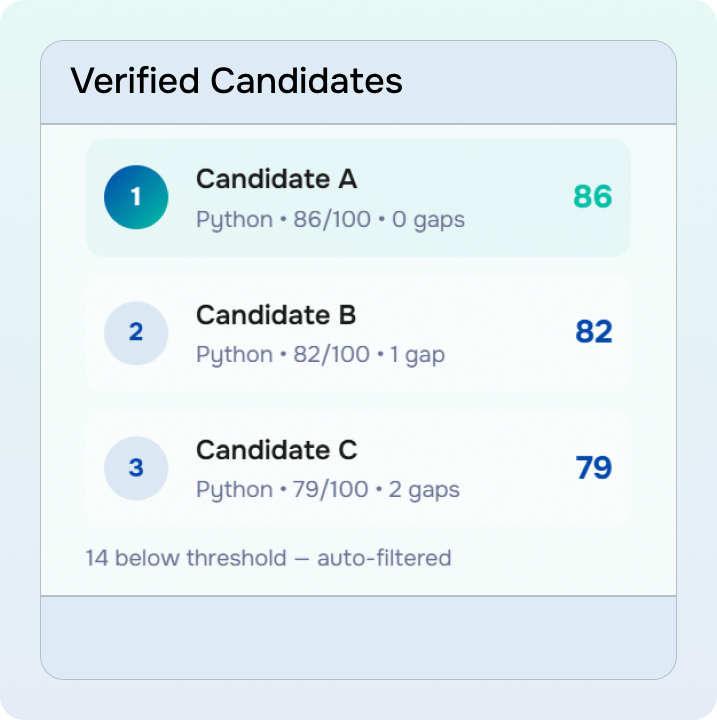Image resolution: width=717 pixels, height=720 pixels.
Task: Click the rank 2 circle badge
Action: tap(136, 332)
